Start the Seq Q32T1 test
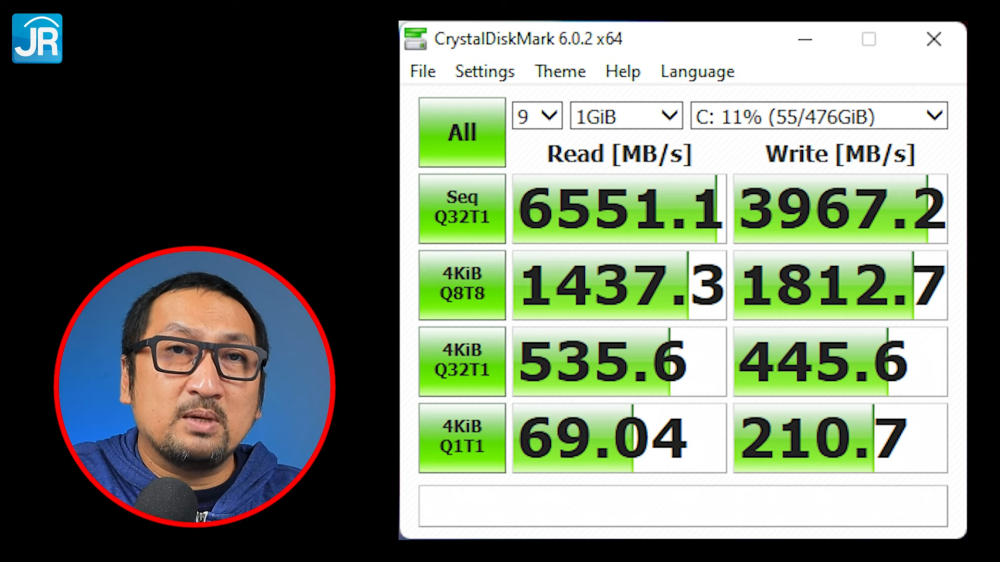The height and width of the screenshot is (562, 1000). tap(462, 208)
